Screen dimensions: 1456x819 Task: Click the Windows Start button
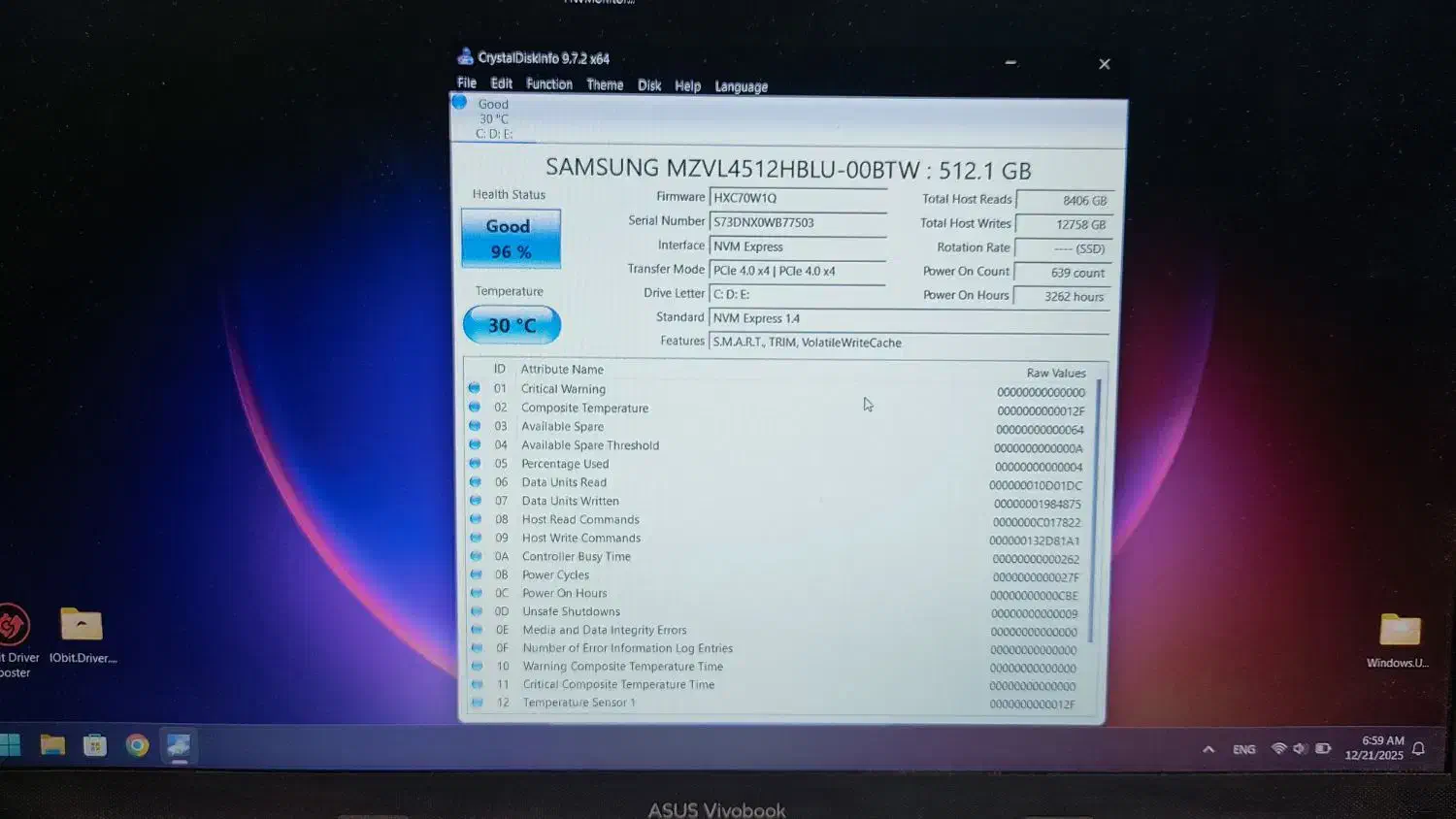(x=11, y=745)
